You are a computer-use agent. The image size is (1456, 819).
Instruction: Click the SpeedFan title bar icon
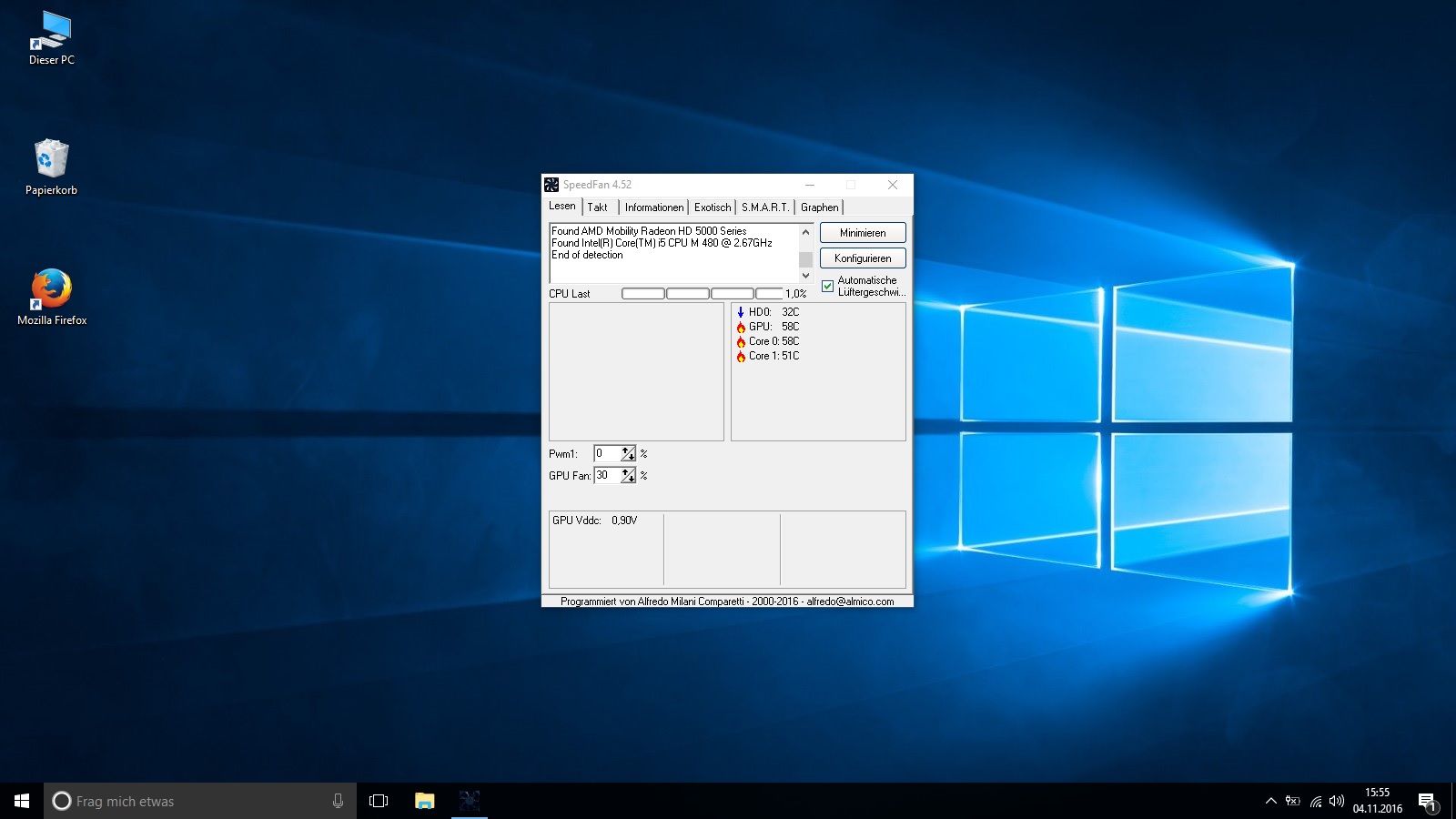[x=551, y=185]
